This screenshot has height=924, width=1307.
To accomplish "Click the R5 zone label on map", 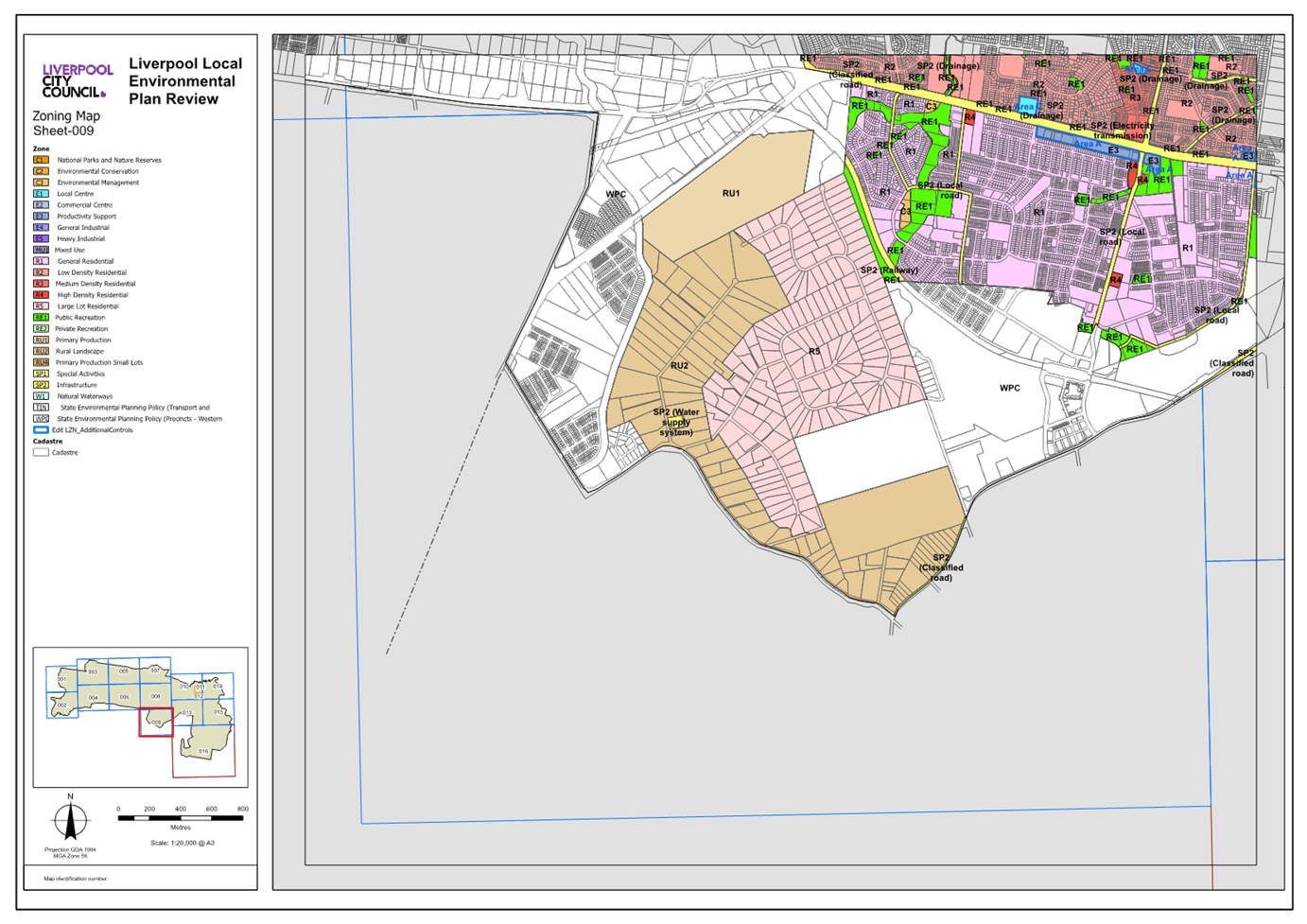I will click(814, 352).
